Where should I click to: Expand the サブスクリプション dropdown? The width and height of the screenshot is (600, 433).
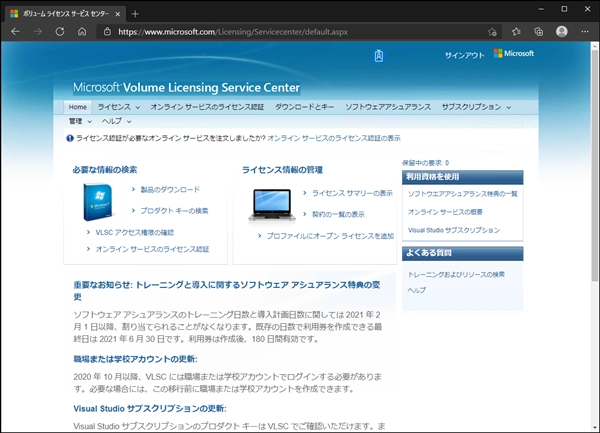[x=476, y=107]
